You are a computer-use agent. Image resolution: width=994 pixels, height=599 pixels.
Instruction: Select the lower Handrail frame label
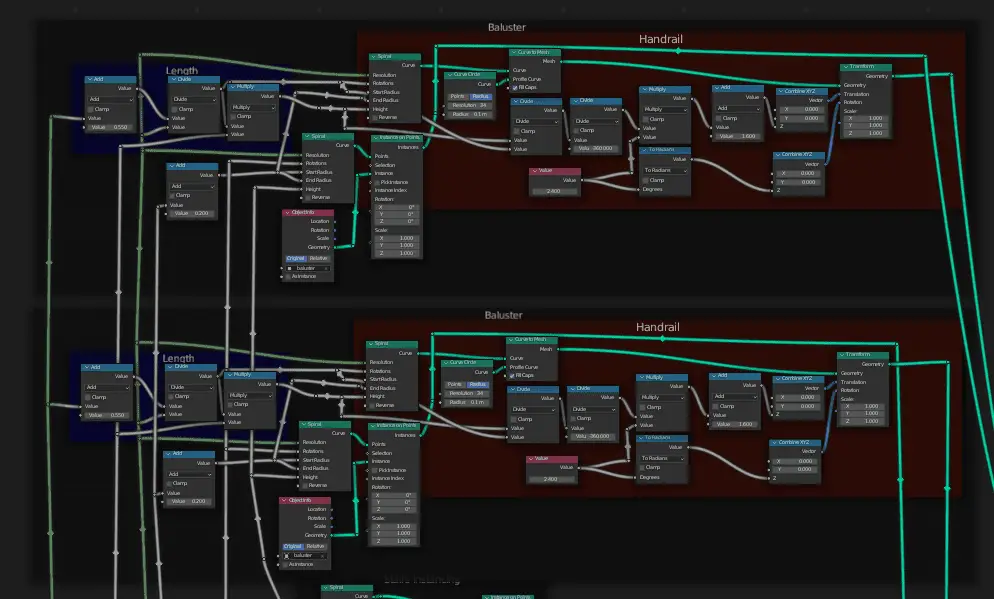[x=657, y=327]
